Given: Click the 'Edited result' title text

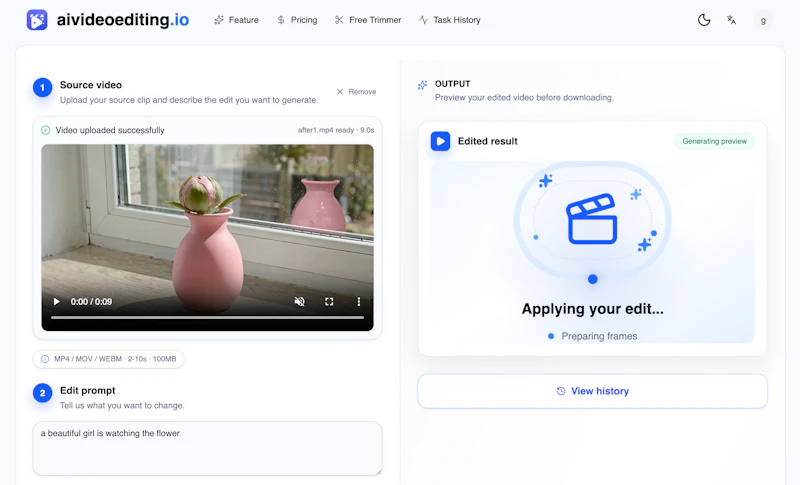Looking at the screenshot, I should coord(487,141).
